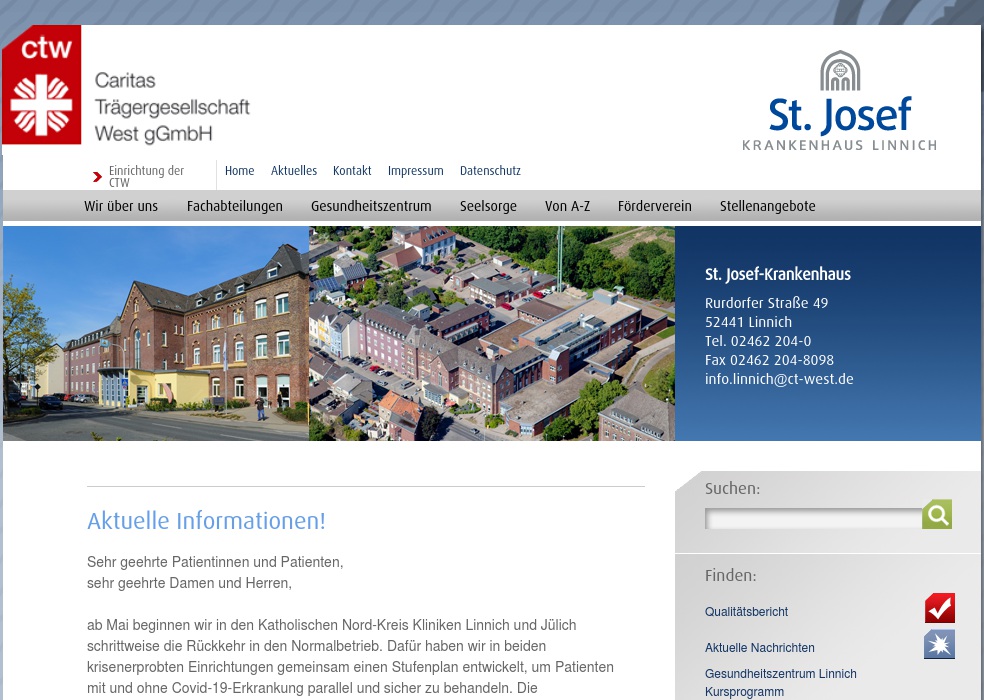
Task: Select the Home menu item
Action: click(x=239, y=171)
